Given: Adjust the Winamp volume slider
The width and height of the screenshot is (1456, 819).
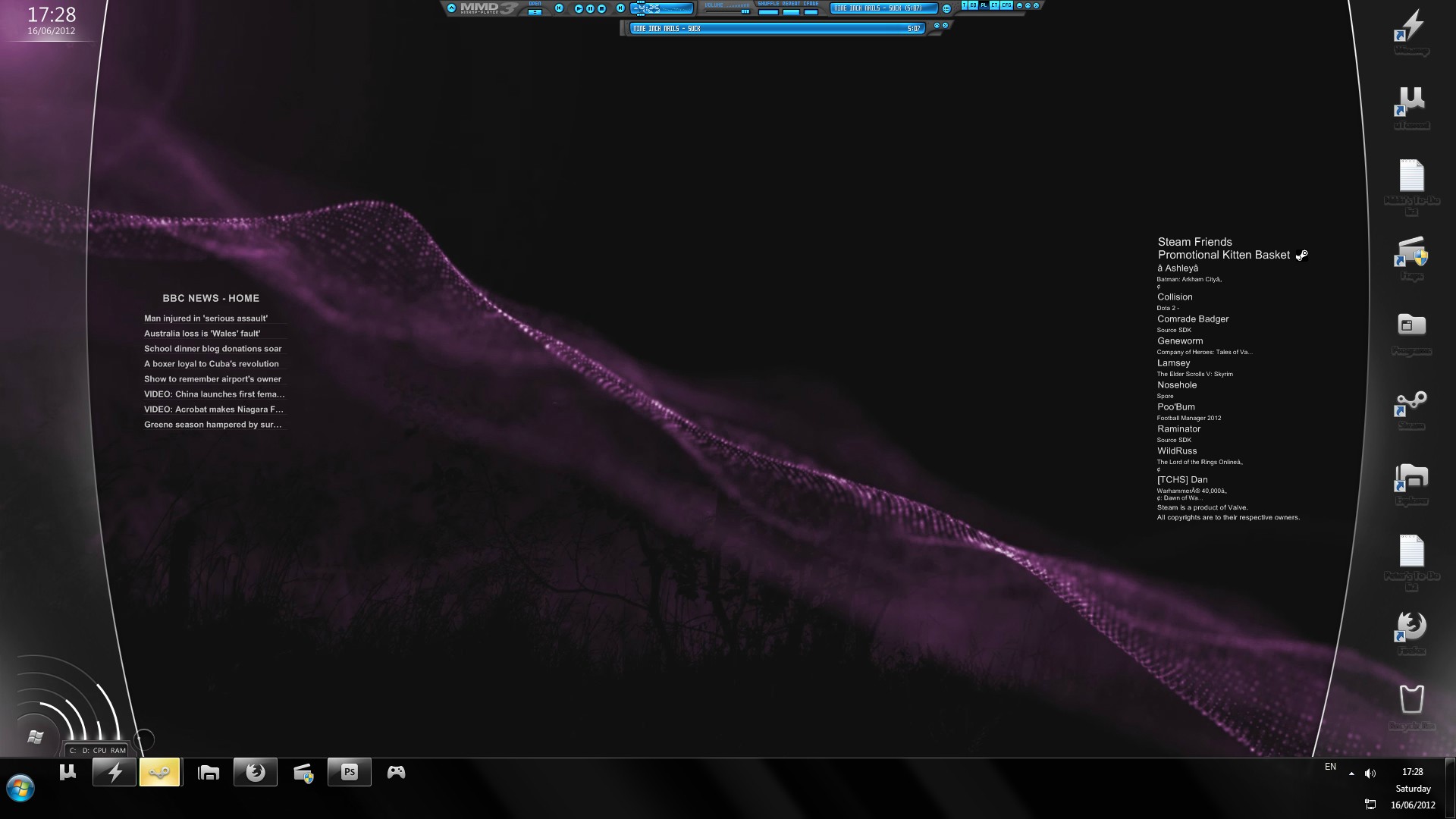Looking at the screenshot, I should 745,11.
